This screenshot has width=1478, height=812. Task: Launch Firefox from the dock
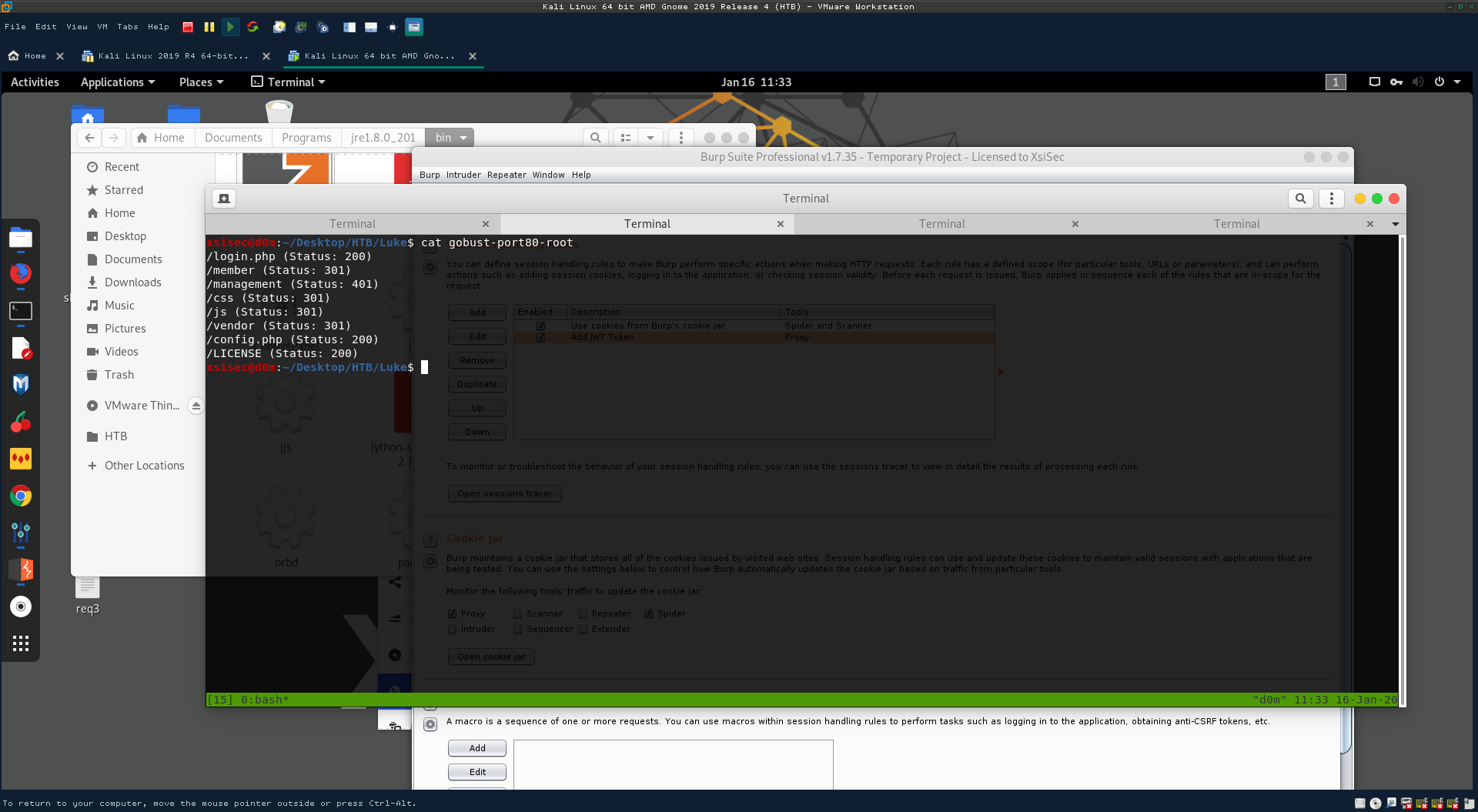[21, 273]
